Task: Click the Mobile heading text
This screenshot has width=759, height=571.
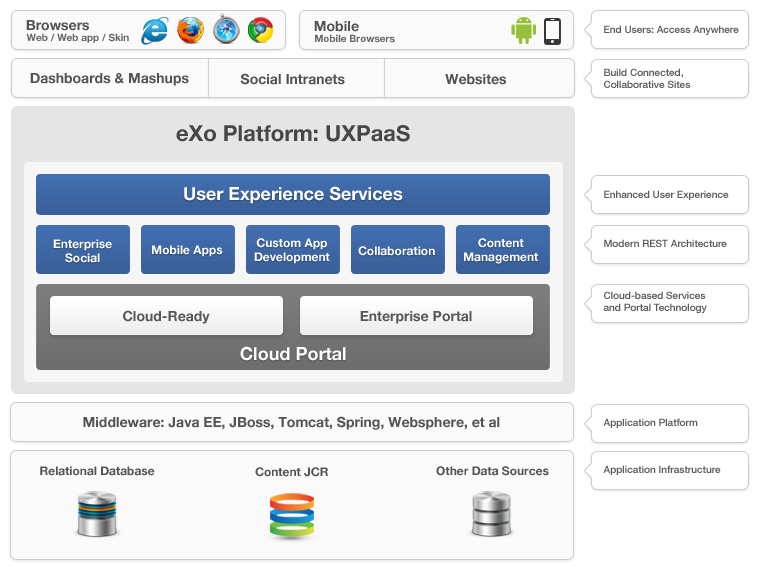Action: pyautogui.click(x=336, y=26)
